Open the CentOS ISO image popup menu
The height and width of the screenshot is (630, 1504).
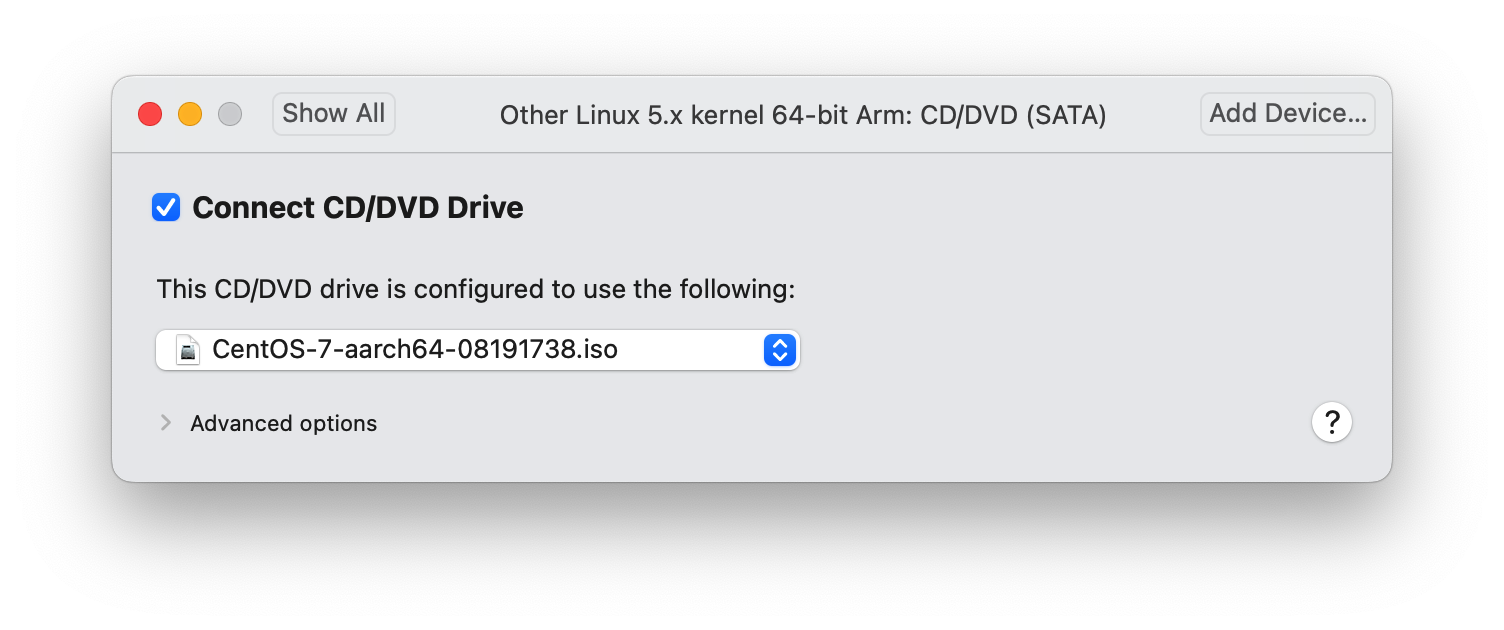click(x=478, y=350)
